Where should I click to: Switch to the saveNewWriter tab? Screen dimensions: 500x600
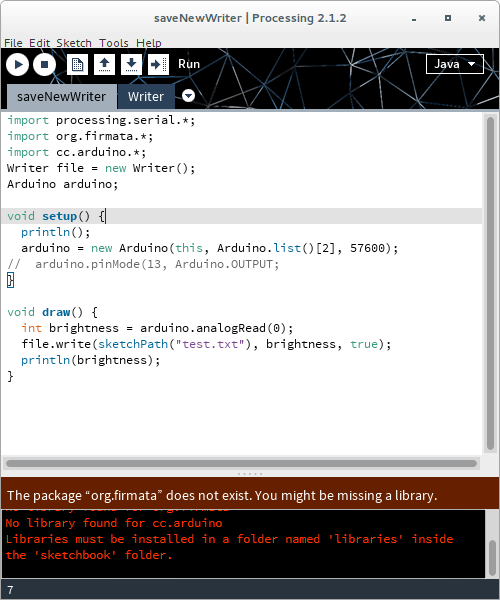[x=62, y=96]
